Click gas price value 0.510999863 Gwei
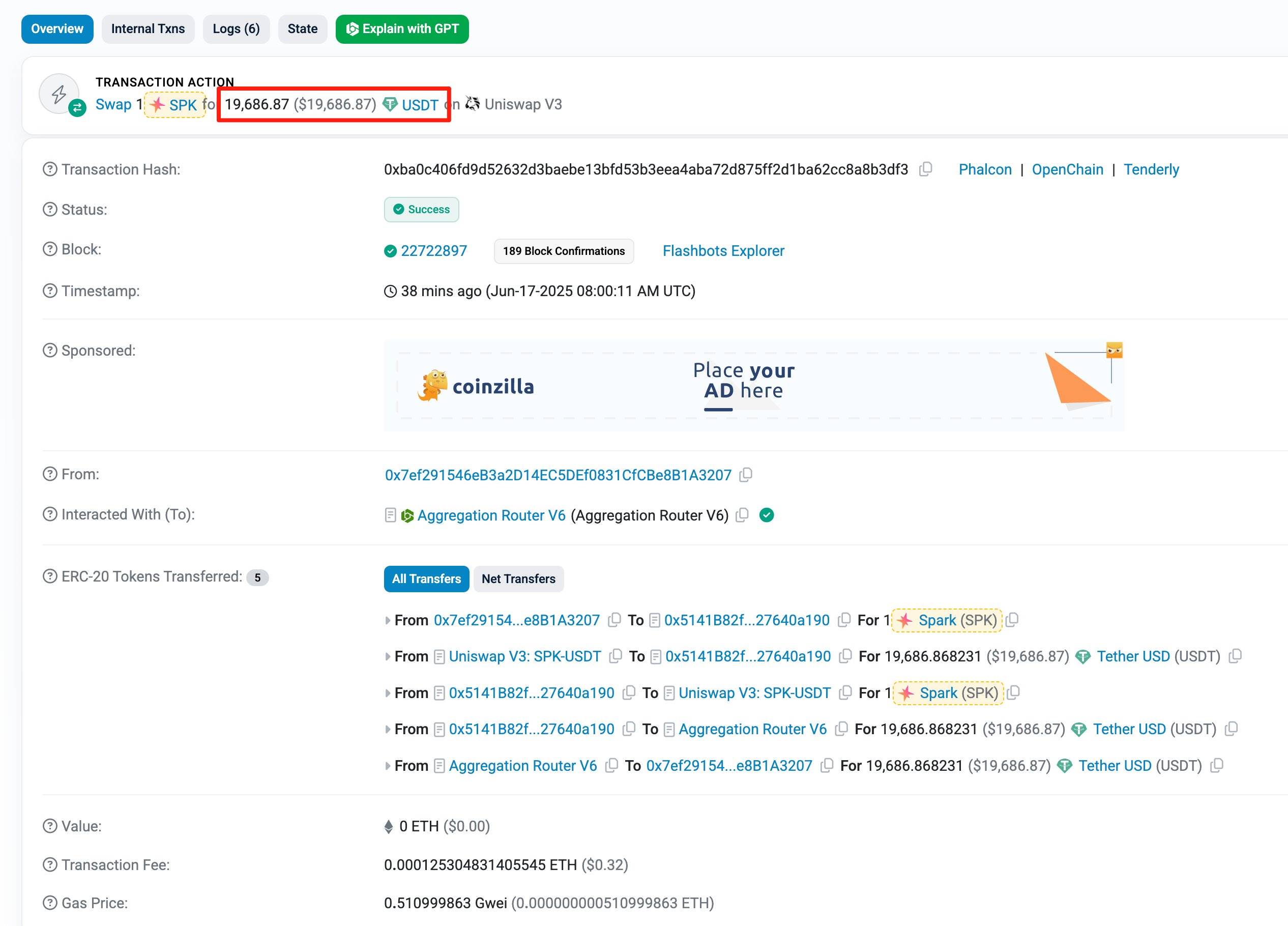The image size is (1288, 926). click(445, 903)
